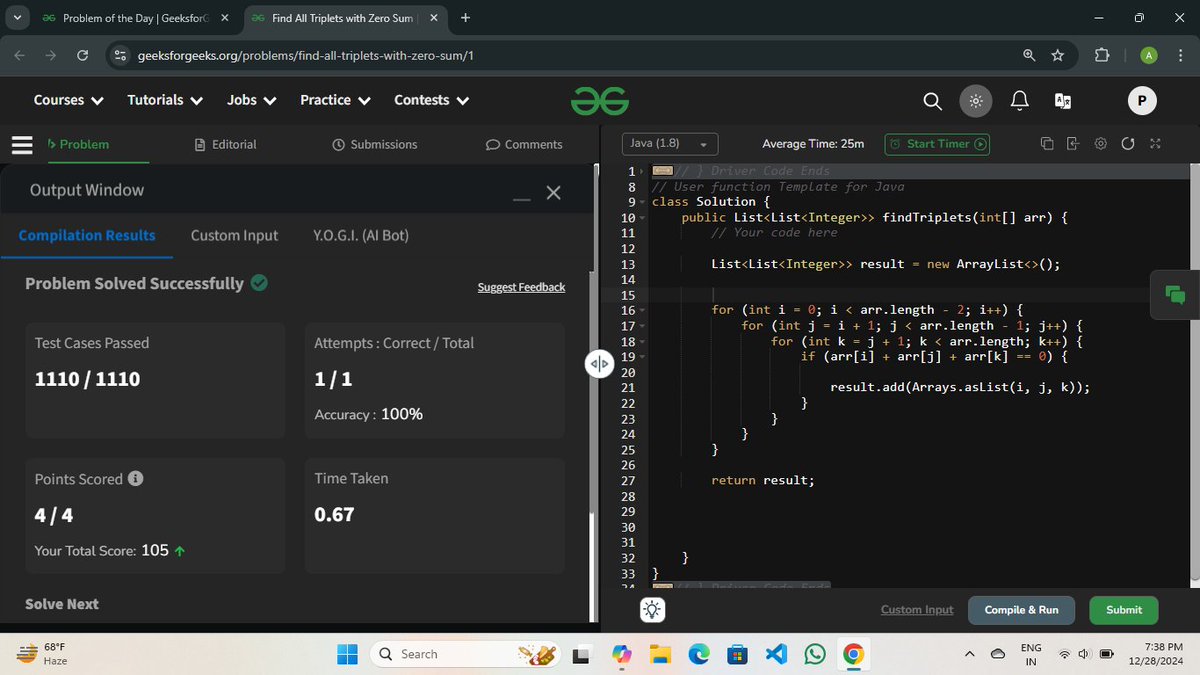The image size is (1200, 675).
Task: Click the green Submit button
Action: click(1124, 610)
